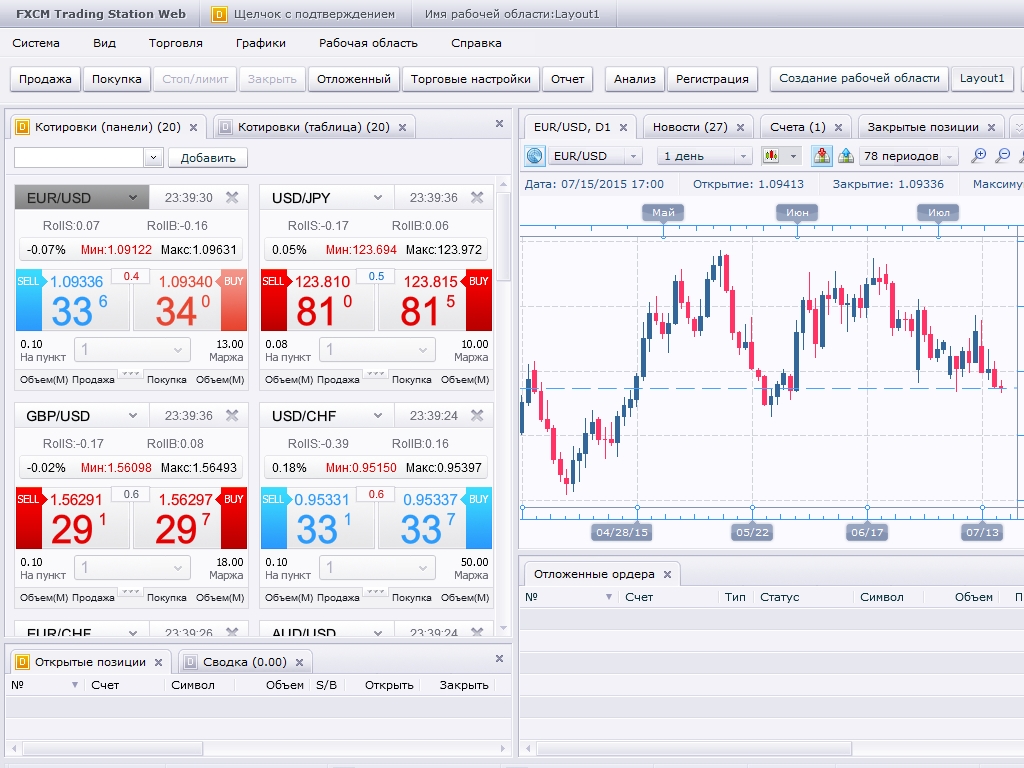Open the chart type dropdown with candlestick icon
1024x768 pixels.
(x=781, y=156)
